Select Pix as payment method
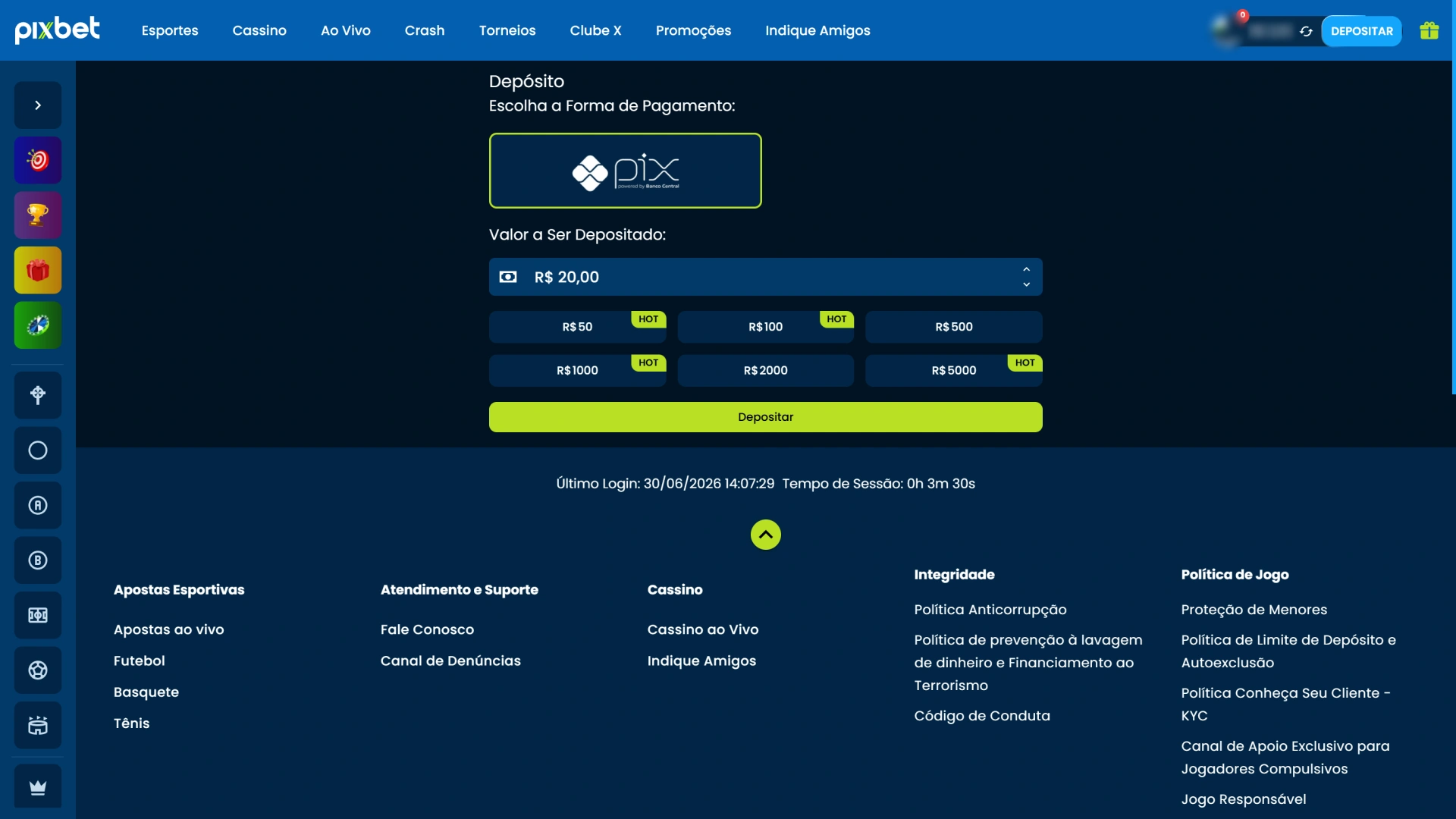Viewport: 1456px width, 819px height. [x=626, y=171]
